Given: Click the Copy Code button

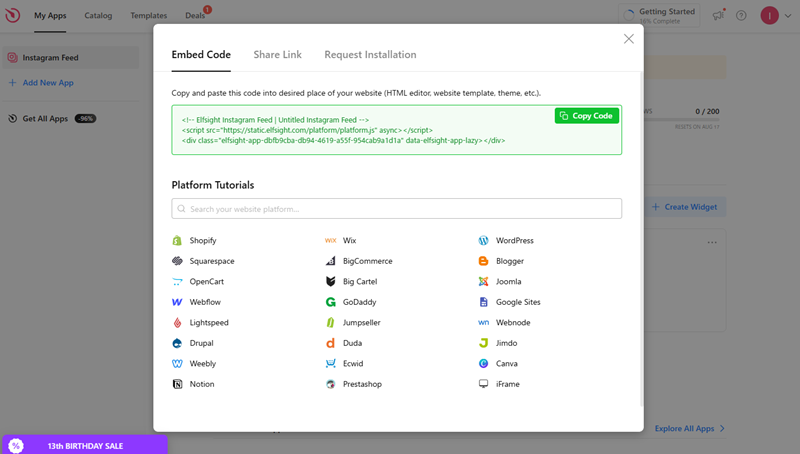Looking at the screenshot, I should click(x=587, y=116).
